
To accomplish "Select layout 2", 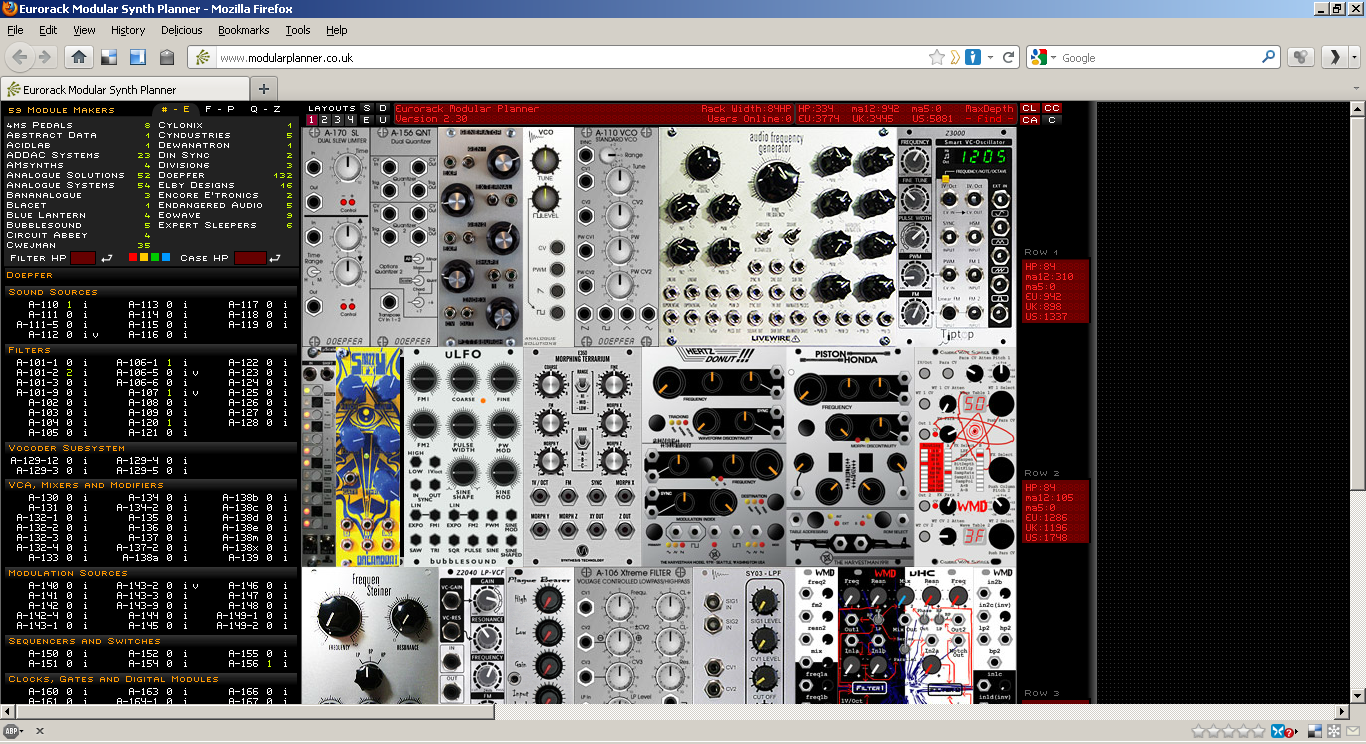I will 325,120.
